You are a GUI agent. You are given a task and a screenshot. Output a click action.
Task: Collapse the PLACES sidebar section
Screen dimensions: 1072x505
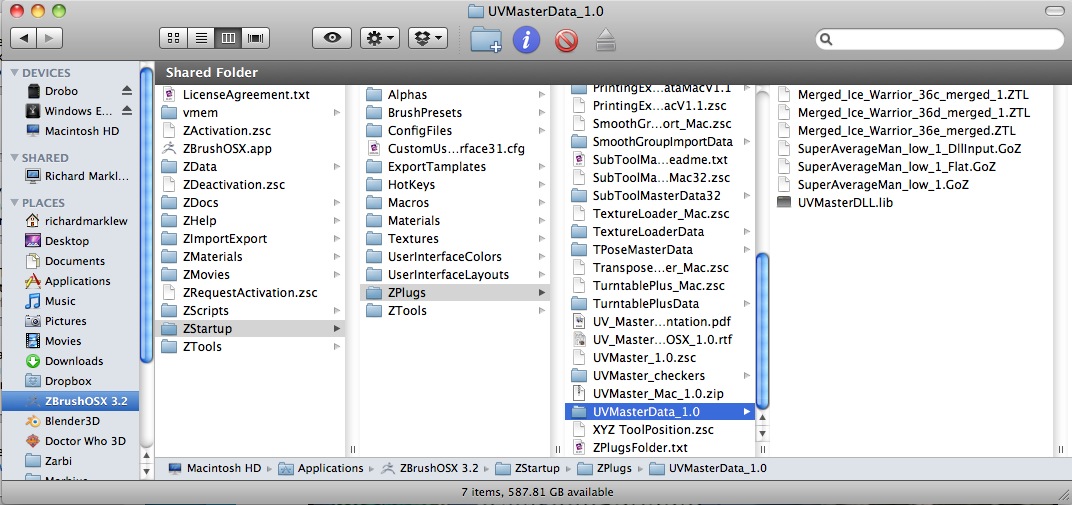tap(15, 203)
